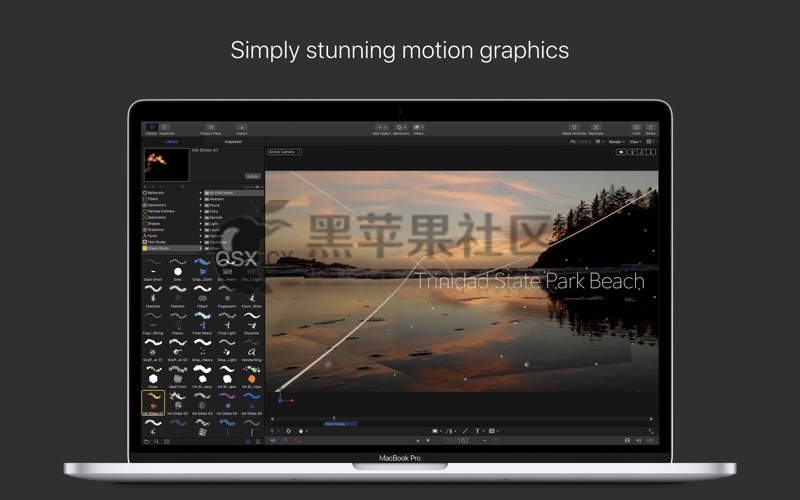
Task: Choose the Rectangle shape tool
Action: pos(436,431)
